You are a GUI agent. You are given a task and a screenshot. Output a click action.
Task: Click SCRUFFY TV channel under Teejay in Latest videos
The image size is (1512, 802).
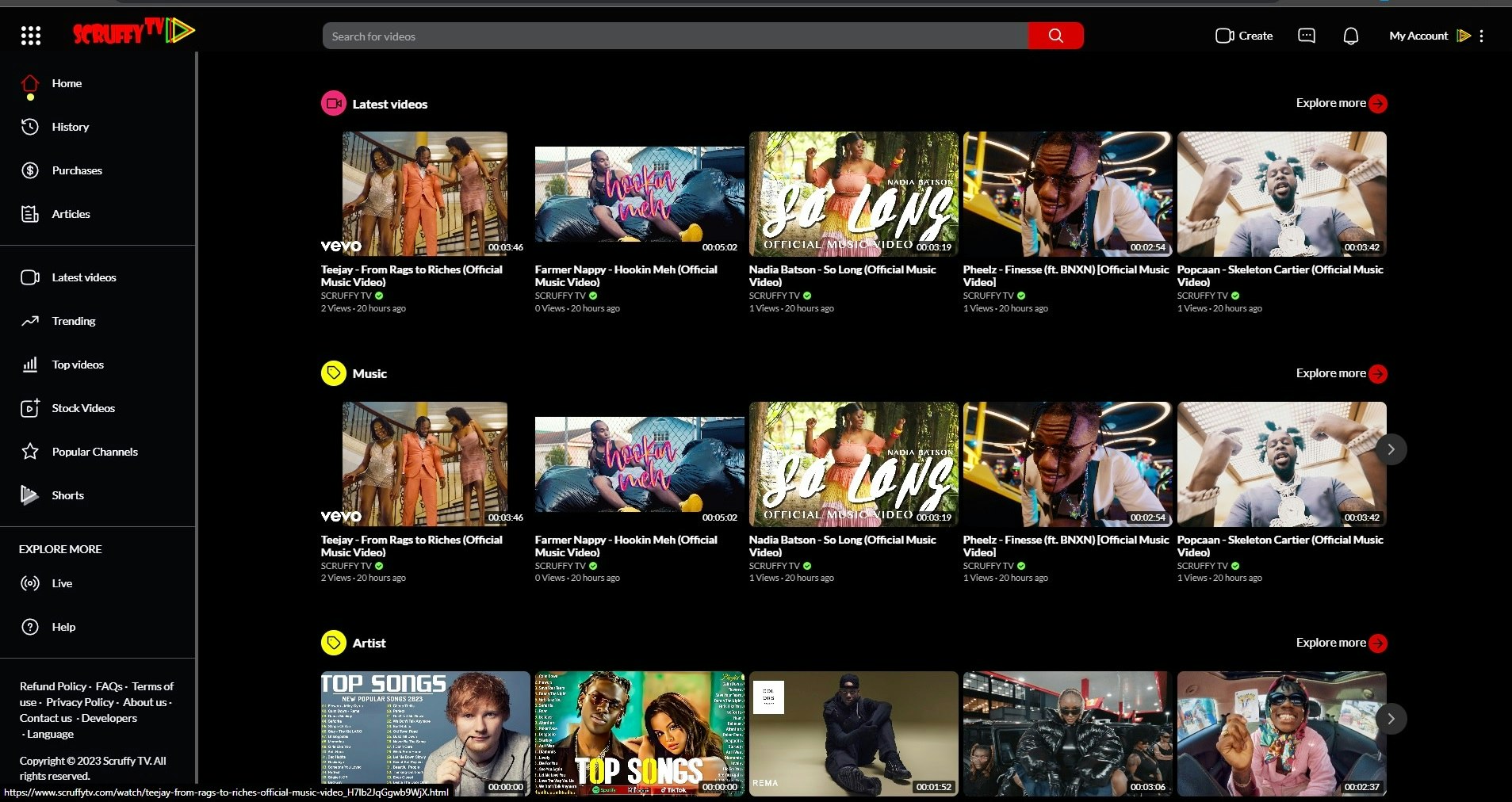[346, 296]
